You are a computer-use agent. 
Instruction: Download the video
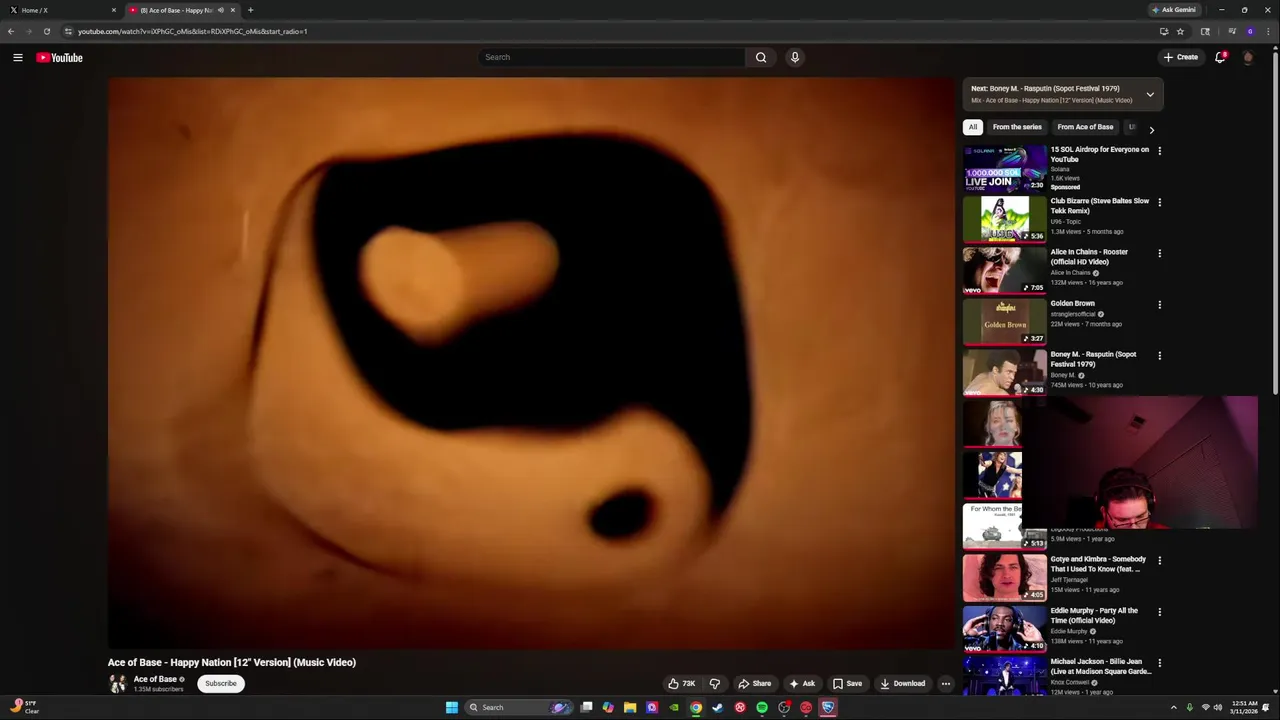pyautogui.click(x=902, y=684)
